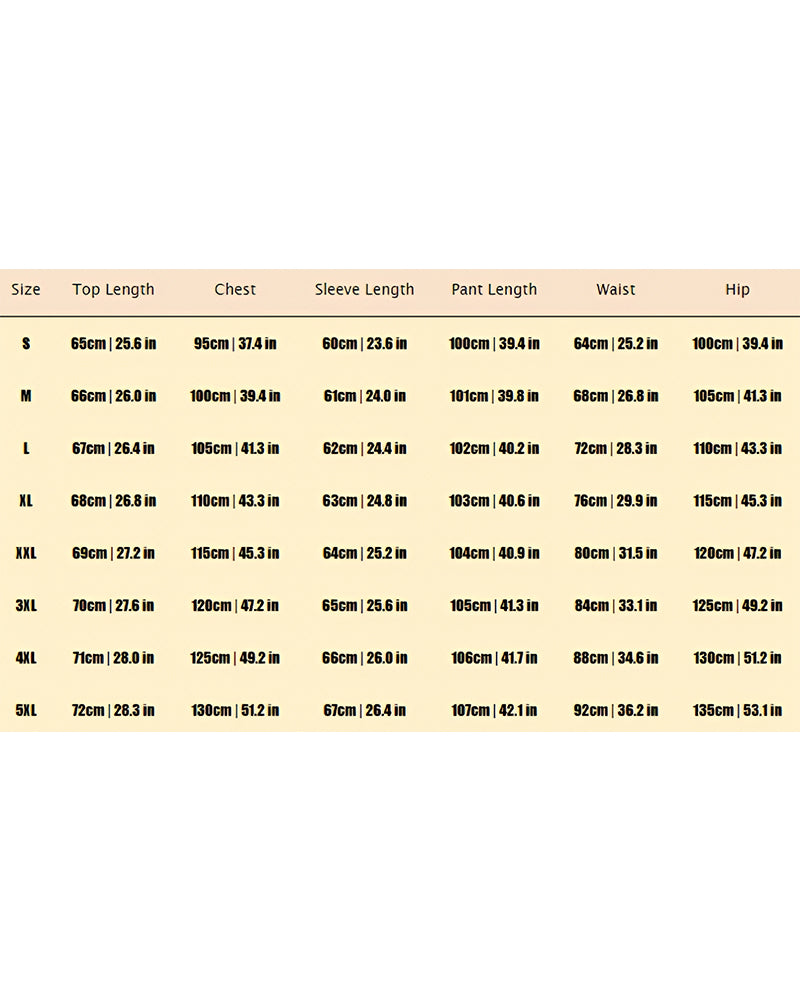Click the Chest column header

235,290
